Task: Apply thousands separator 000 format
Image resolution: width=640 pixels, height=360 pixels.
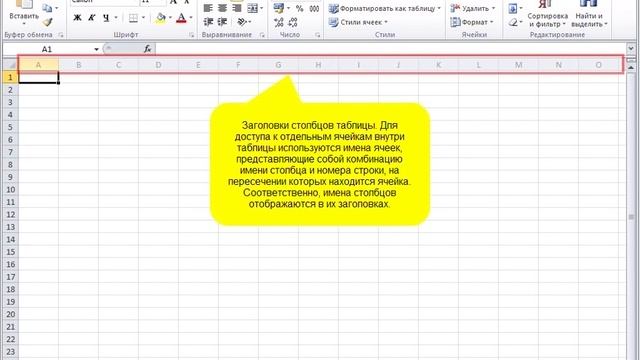Action: [x=314, y=8]
